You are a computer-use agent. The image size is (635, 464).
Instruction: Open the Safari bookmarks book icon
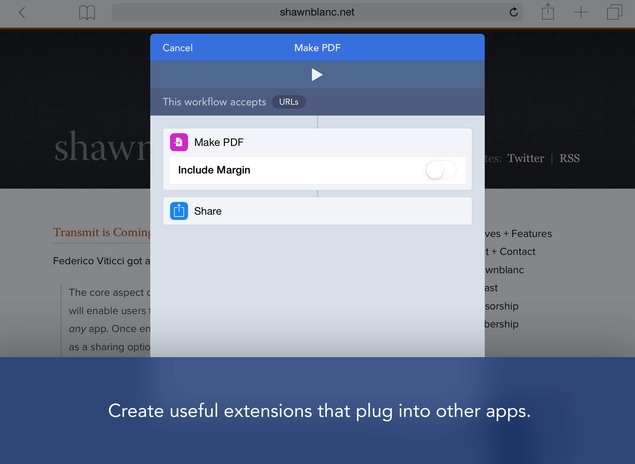pyautogui.click(x=87, y=13)
